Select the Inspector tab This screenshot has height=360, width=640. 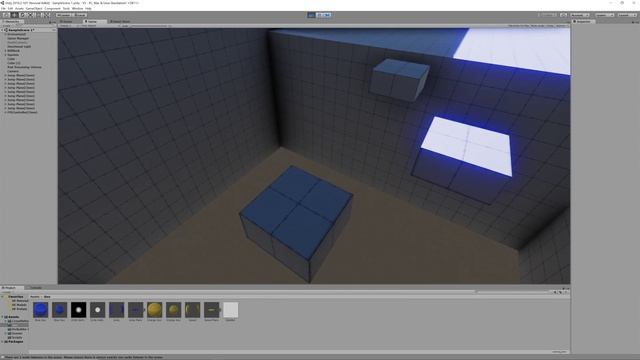[584, 21]
